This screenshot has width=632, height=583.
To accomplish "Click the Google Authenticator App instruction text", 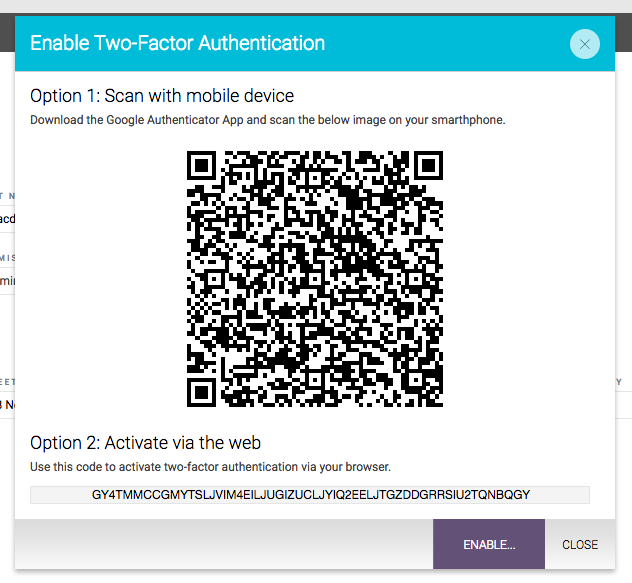I will tap(268, 120).
